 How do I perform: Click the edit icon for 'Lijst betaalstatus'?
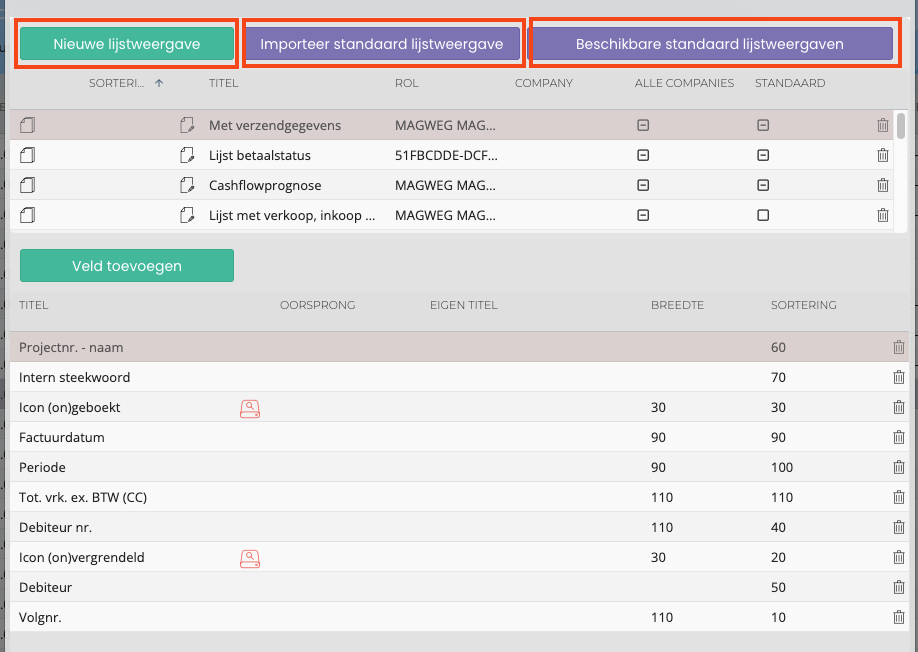(x=186, y=155)
